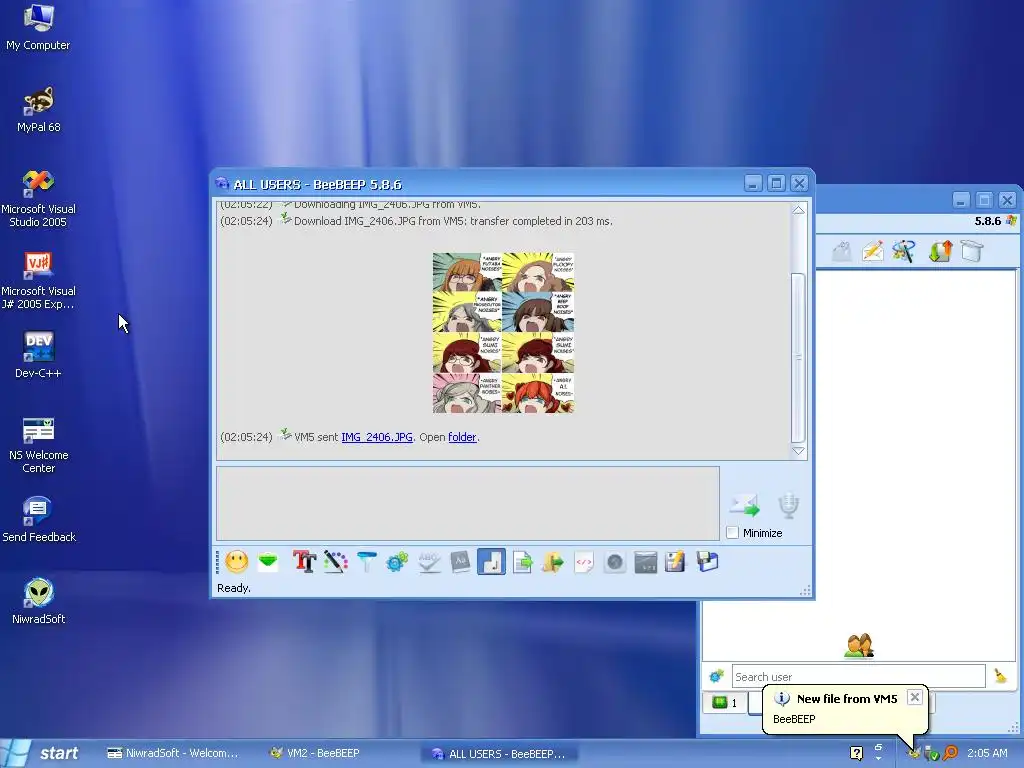Click the BeeBEEP bee tray icon

tap(914, 754)
